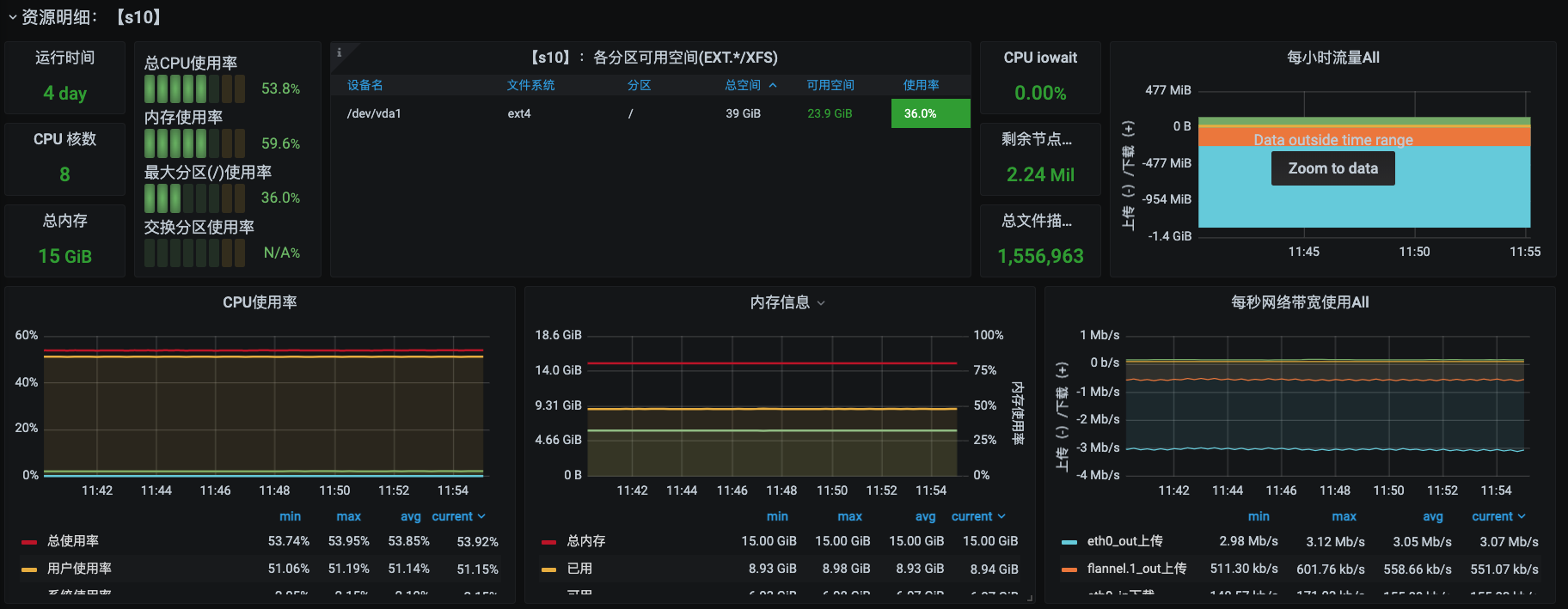The height and width of the screenshot is (609, 1568).
Task: Open the 运行时间 panel title menu
Action: pyautogui.click(x=64, y=58)
